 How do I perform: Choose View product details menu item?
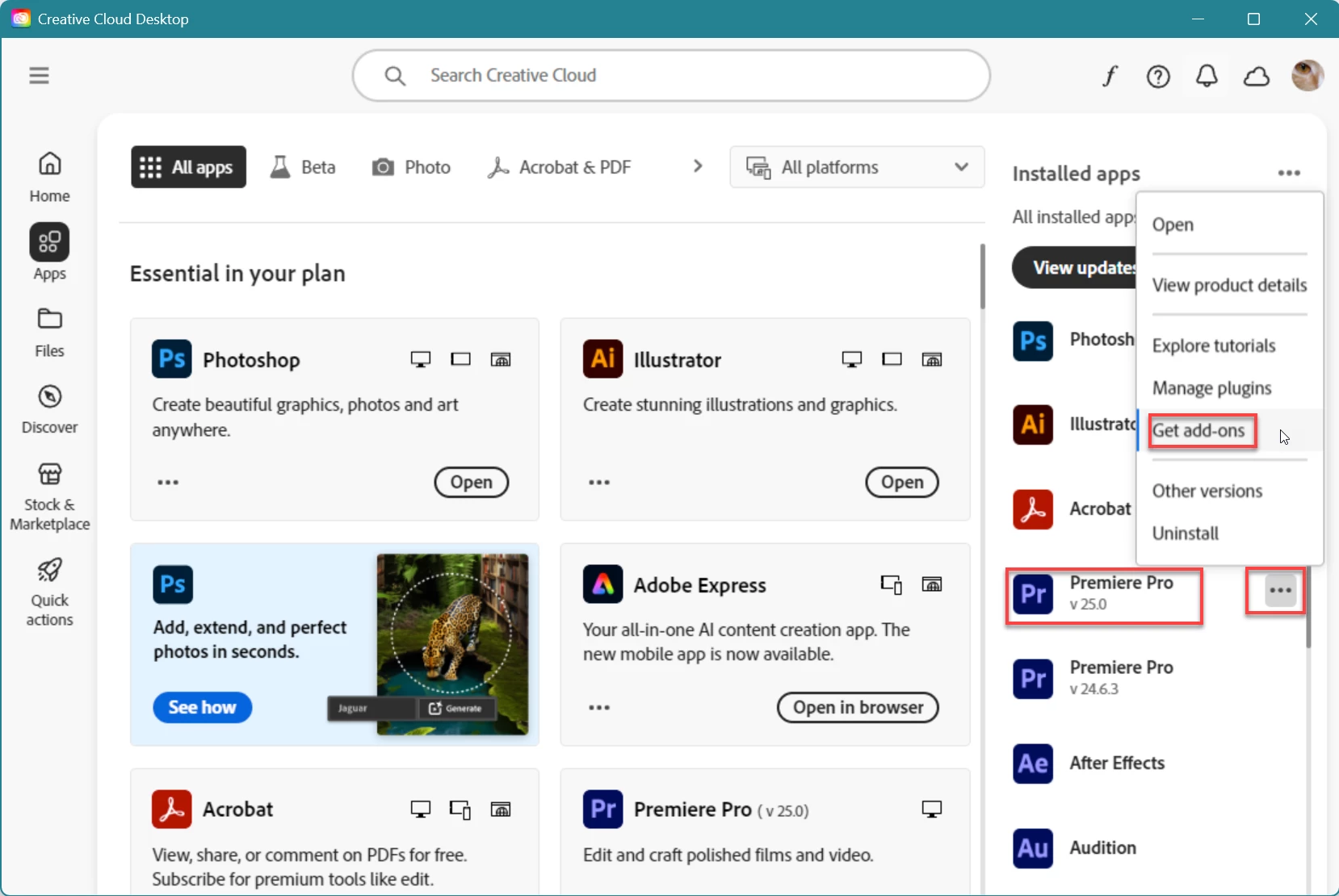click(1229, 285)
